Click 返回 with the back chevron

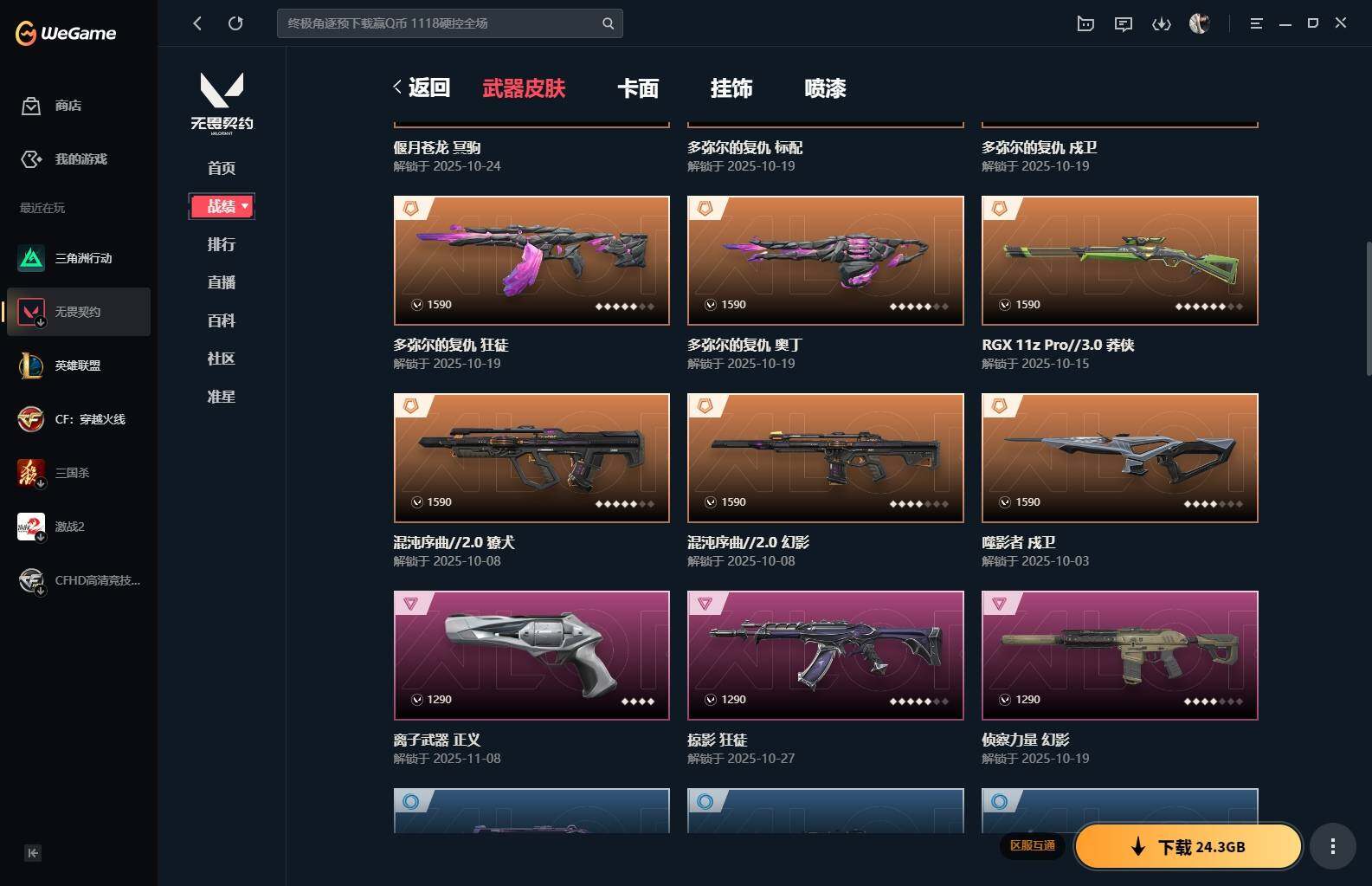422,87
